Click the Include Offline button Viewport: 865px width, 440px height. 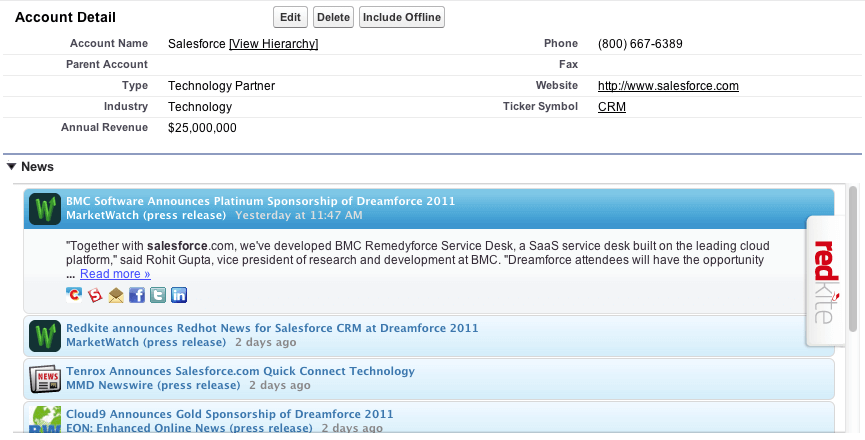[402, 18]
